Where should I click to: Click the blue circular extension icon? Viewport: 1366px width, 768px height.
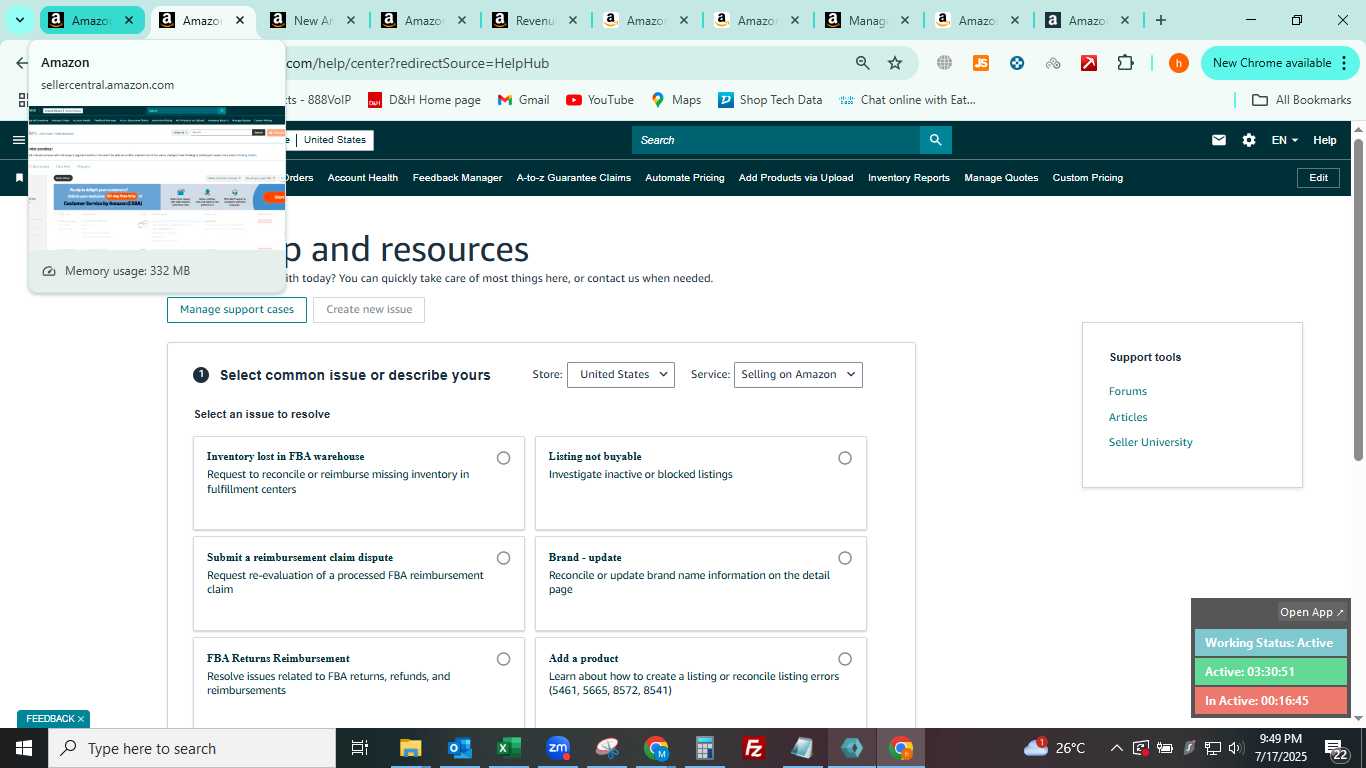tap(1017, 63)
